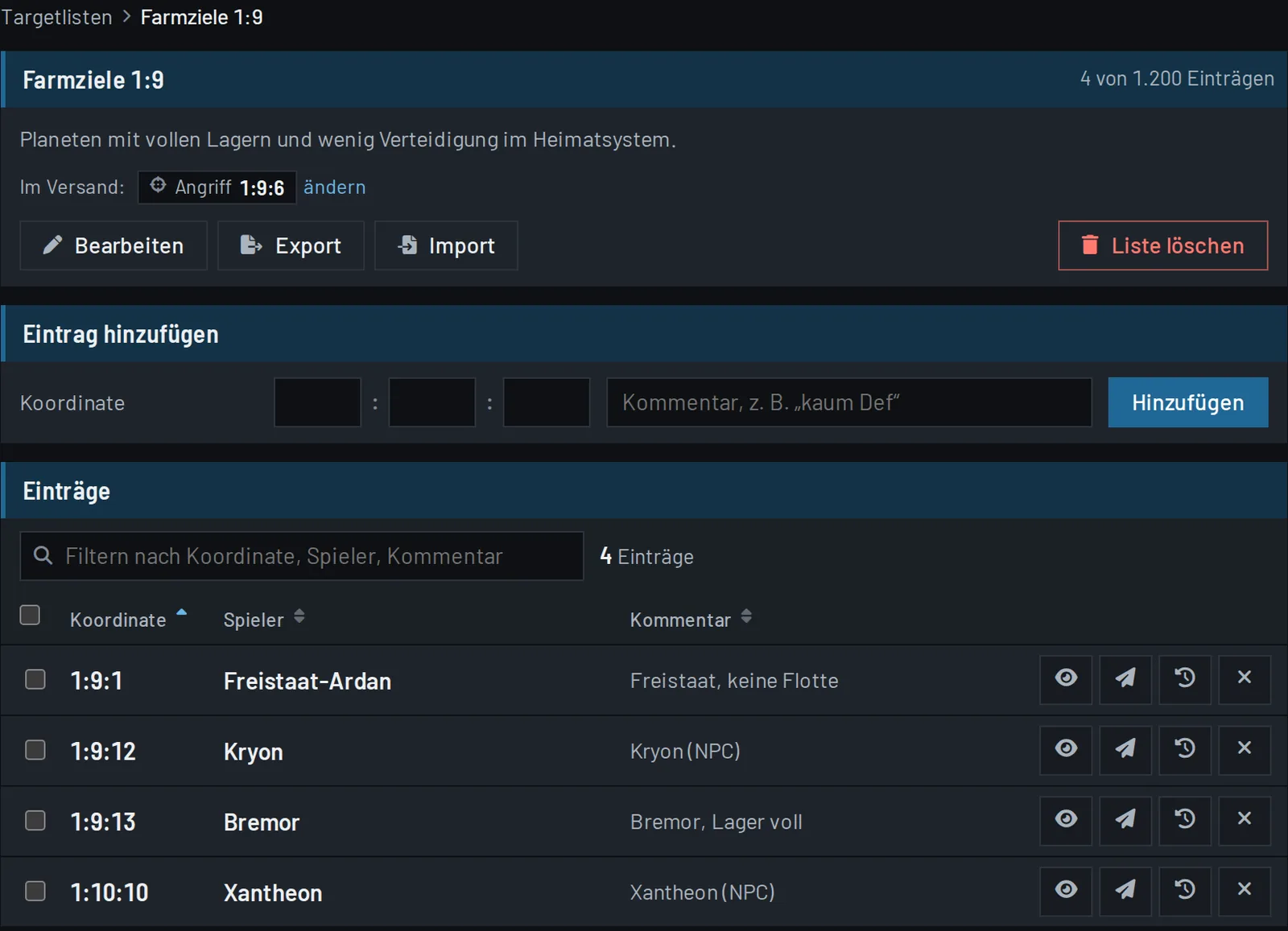Click the Bearbeiten button
Image resolution: width=1288 pixels, height=931 pixels.
[x=114, y=245]
